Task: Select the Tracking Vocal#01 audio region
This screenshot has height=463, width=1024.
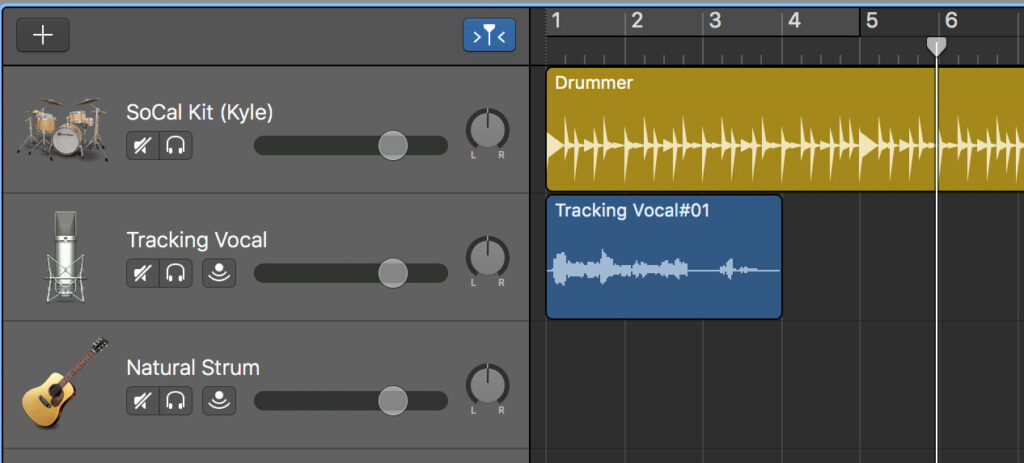Action: (x=664, y=257)
